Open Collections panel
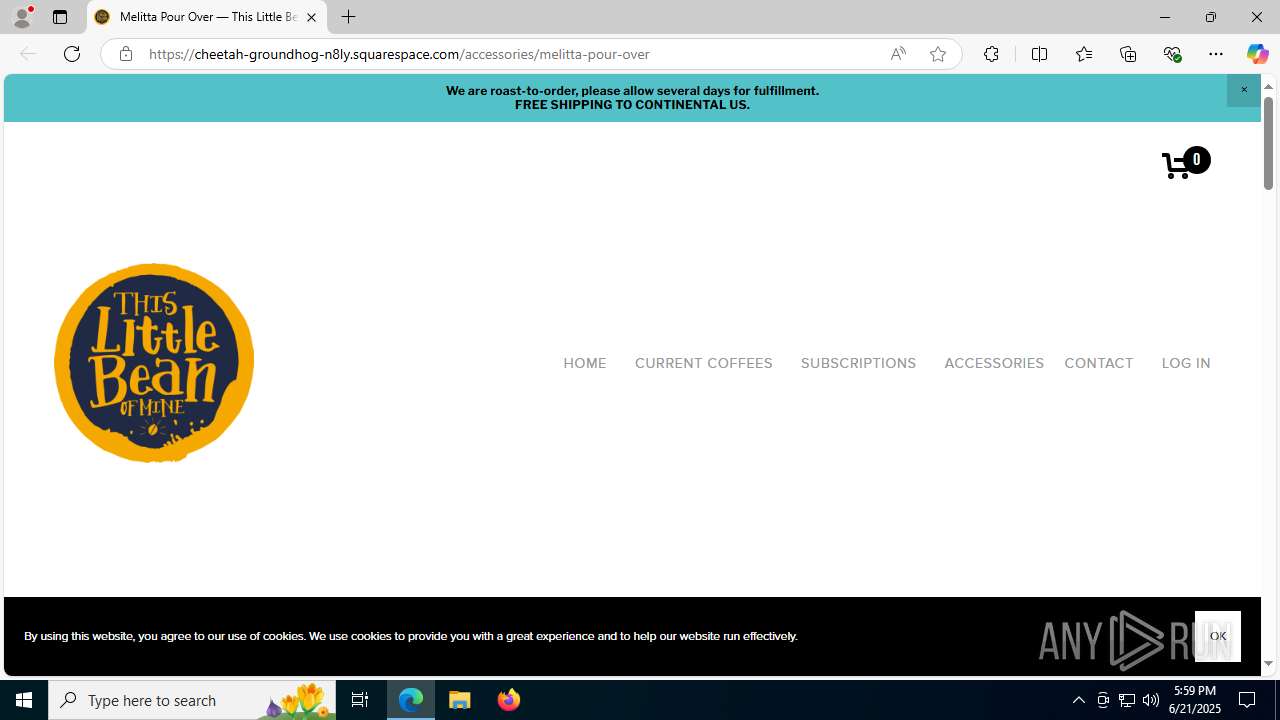The height and width of the screenshot is (720, 1280). (1128, 54)
